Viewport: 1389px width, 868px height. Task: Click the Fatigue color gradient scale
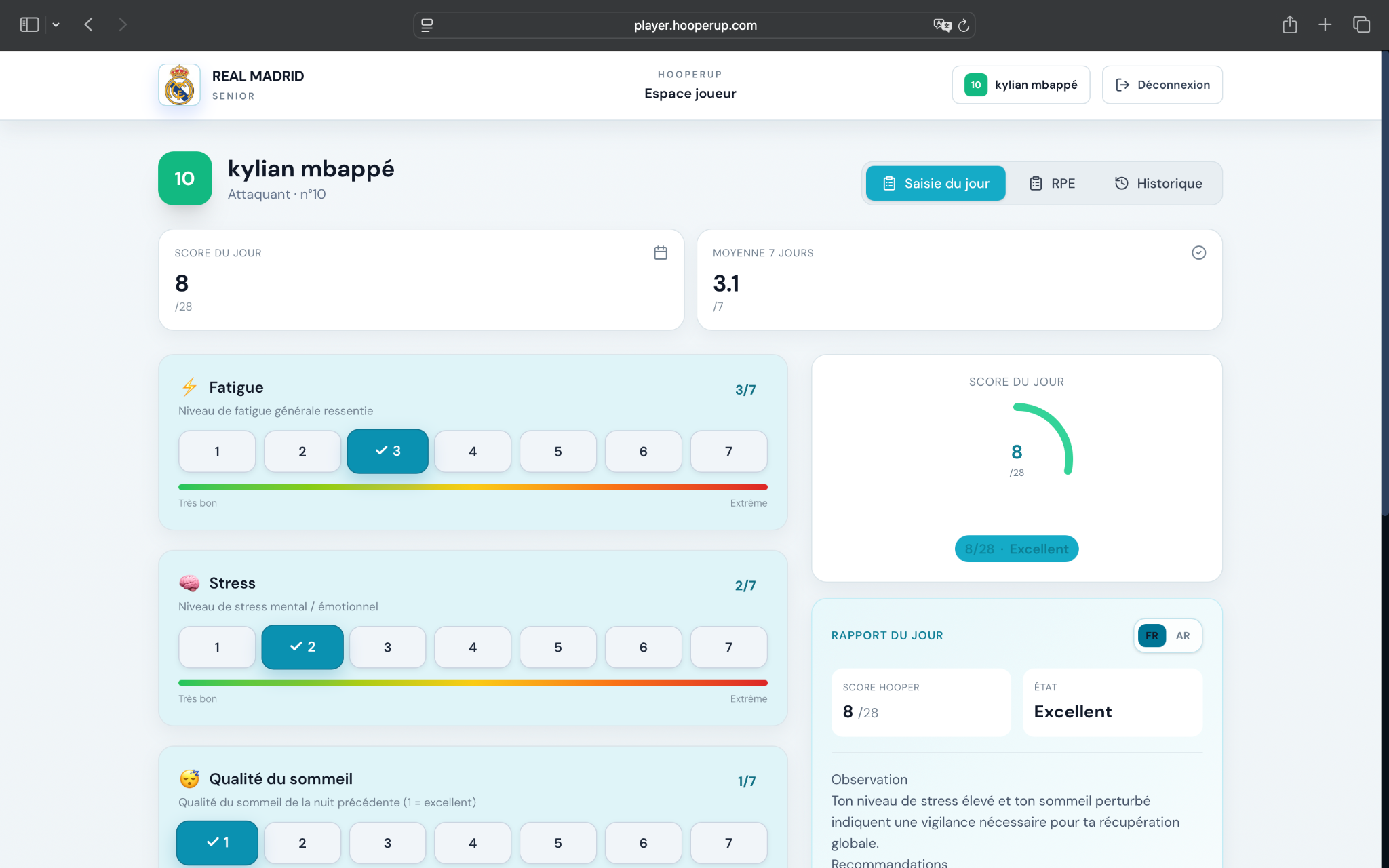click(x=473, y=487)
